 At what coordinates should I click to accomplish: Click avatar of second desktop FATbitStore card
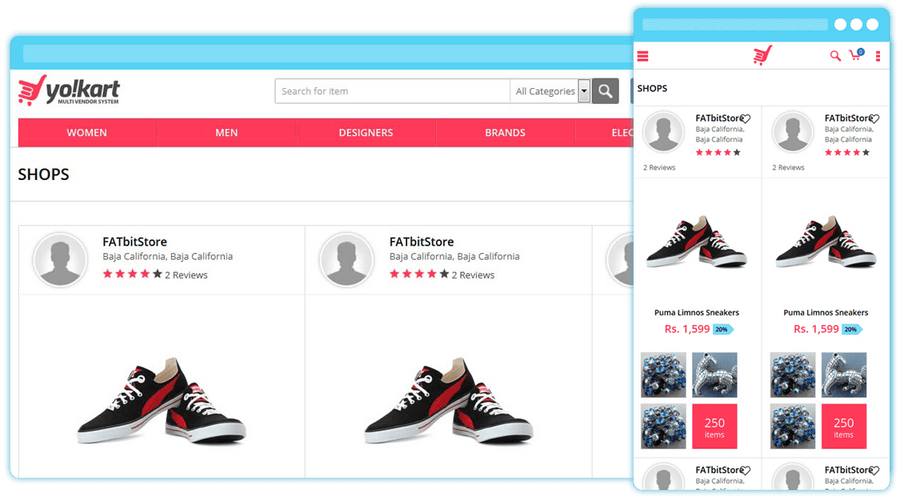click(347, 259)
